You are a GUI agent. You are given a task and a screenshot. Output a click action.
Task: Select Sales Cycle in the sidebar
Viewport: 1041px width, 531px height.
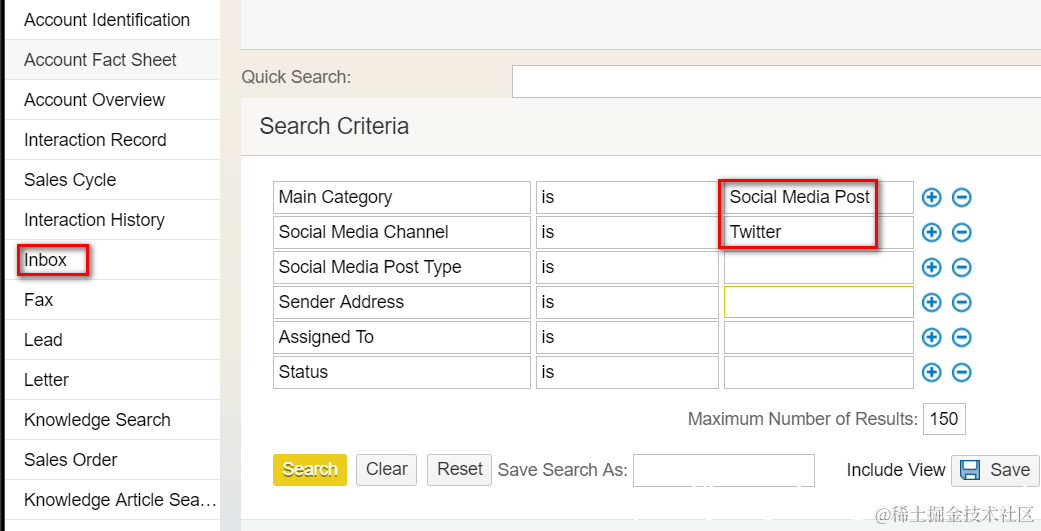[112, 180]
